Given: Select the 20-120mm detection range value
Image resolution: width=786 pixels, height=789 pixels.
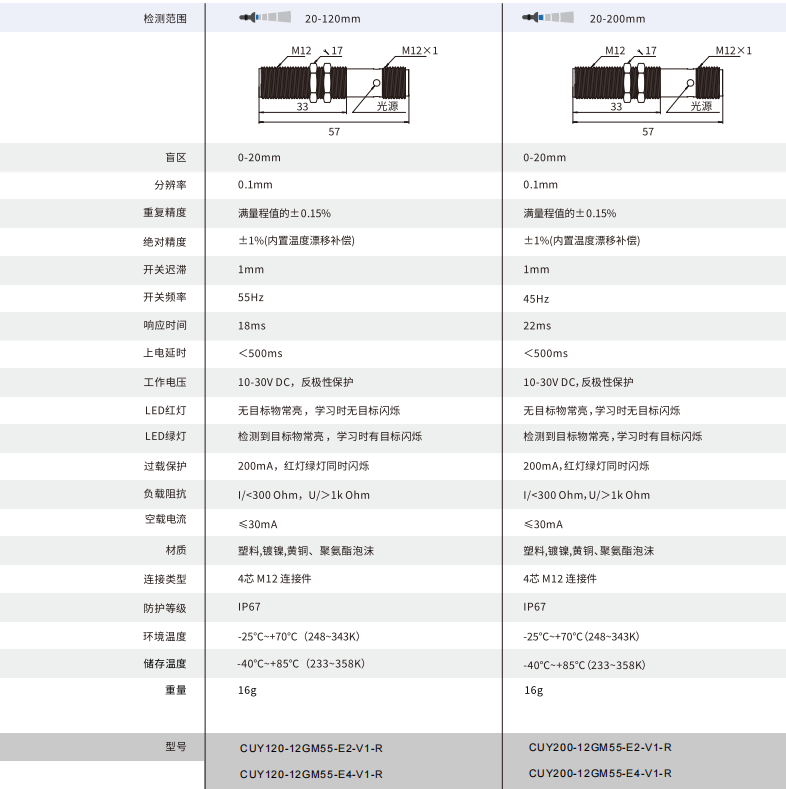Looking at the screenshot, I should click(333, 19).
